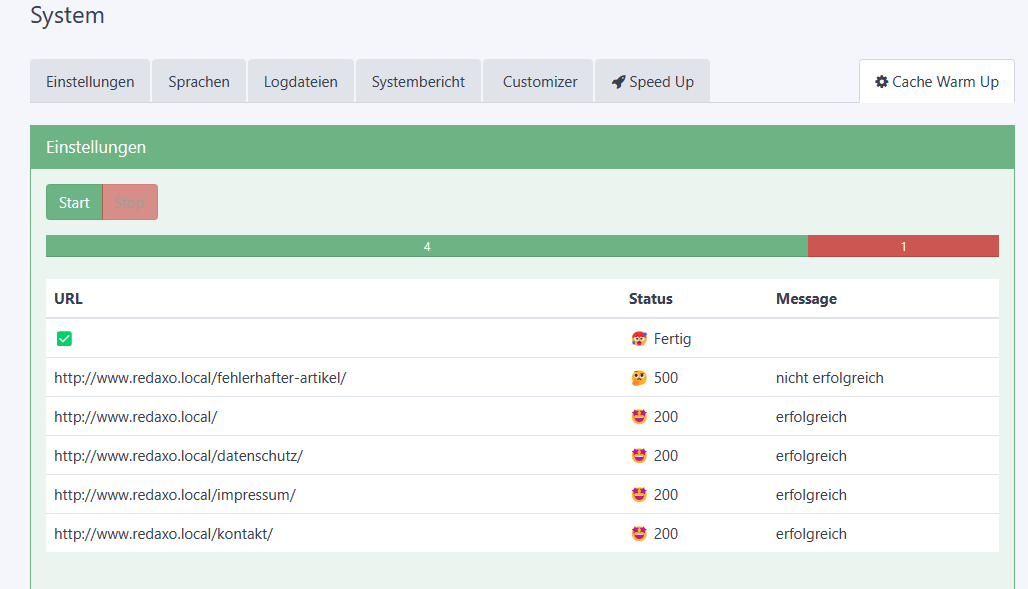Screen dimensions: 1028x589
Task: Click the gear icon on Cache Warm Up
Action: pos(882,81)
